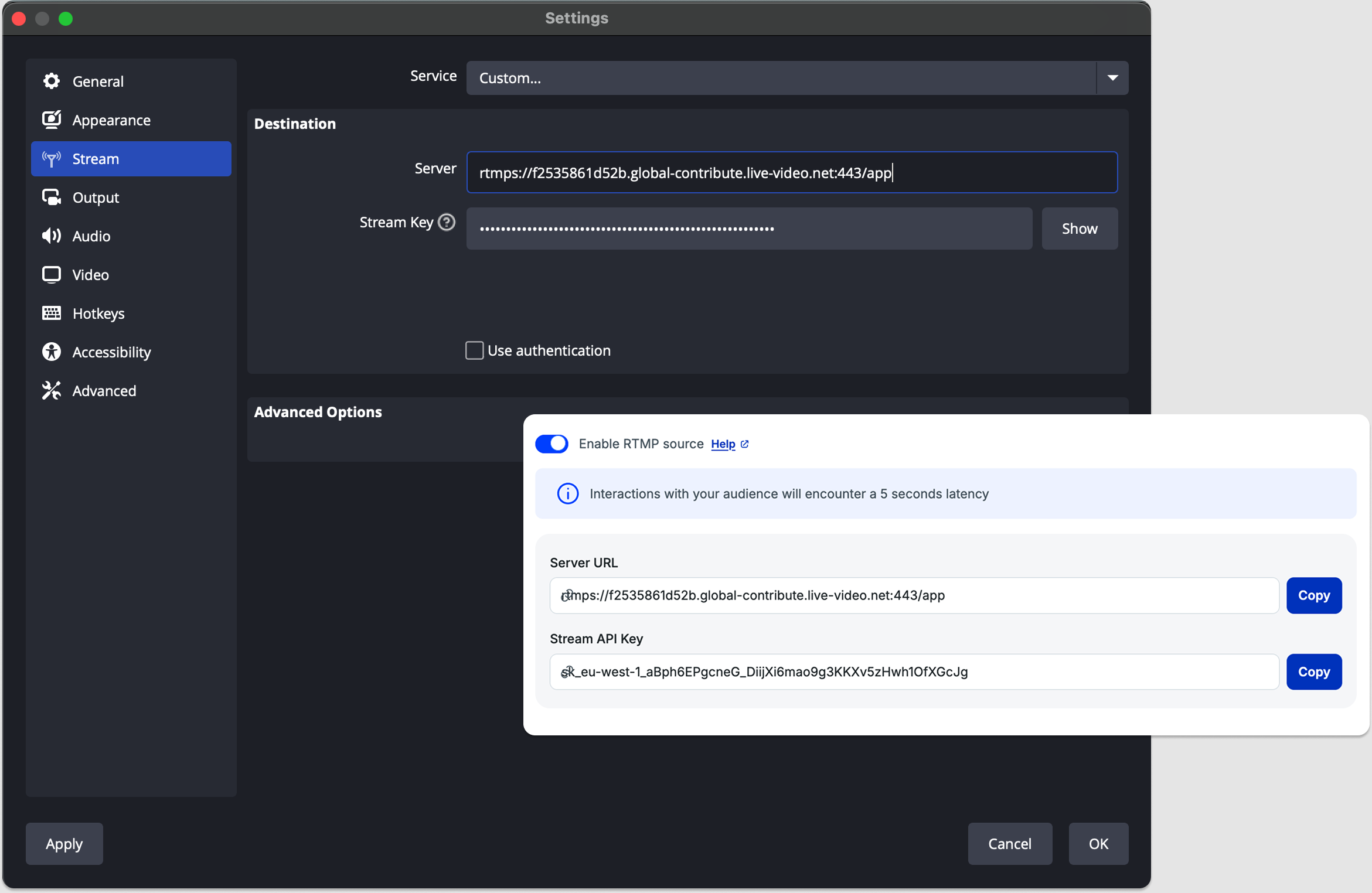Select the Accessibility settings icon
This screenshot has height=893, width=1372.
point(51,352)
